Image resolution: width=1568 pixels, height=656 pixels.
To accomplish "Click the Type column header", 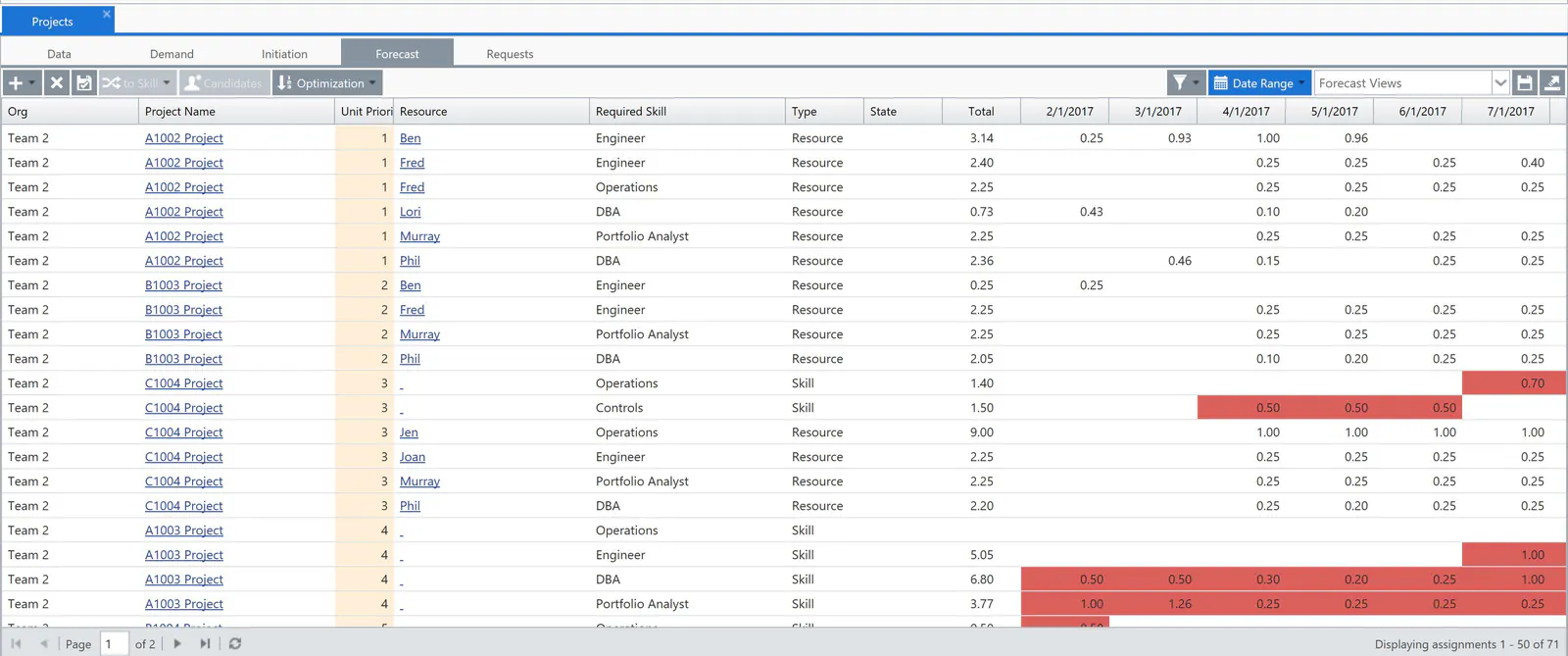I will (x=824, y=112).
